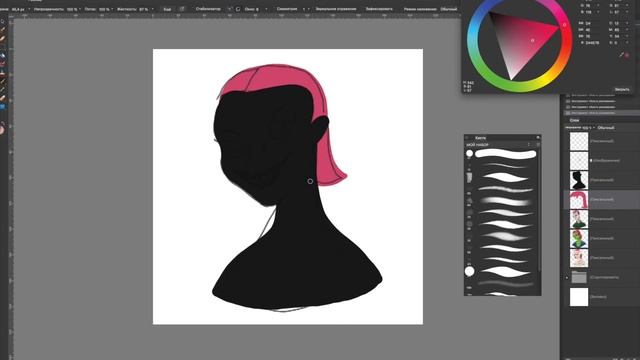The height and width of the screenshot is (360, 640).
Task: Click the pink swatch beside the eyedropper
Action: 627,55
